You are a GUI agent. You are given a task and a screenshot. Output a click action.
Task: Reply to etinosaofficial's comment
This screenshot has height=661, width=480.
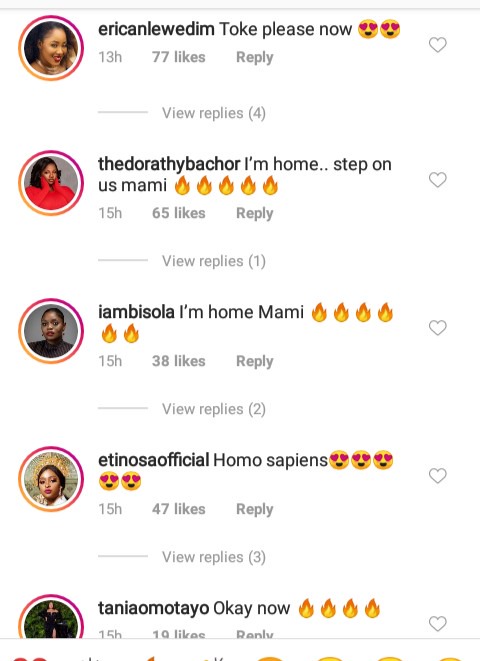click(x=255, y=509)
